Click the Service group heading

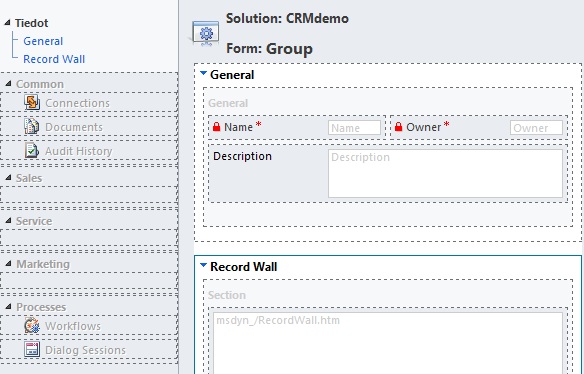pyautogui.click(x=34, y=221)
